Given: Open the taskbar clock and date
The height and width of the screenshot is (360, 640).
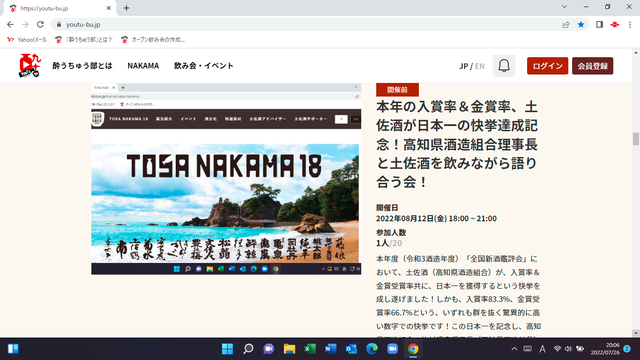Looking at the screenshot, I should pyautogui.click(x=605, y=349).
